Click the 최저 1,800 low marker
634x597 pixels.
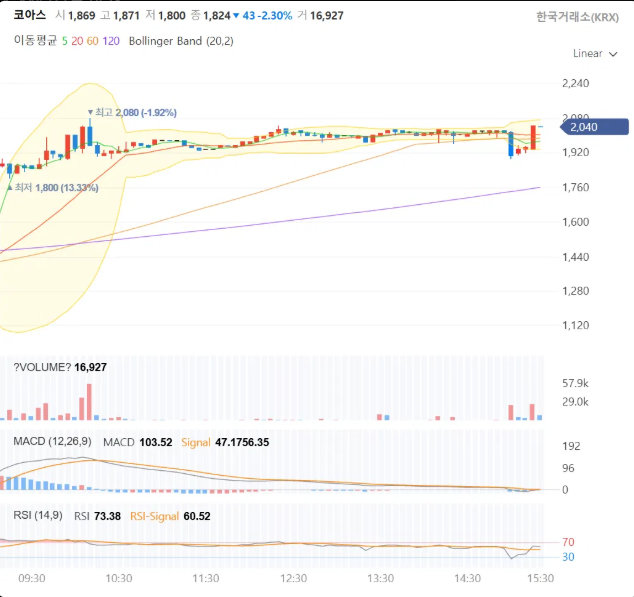pyautogui.click(x=53, y=188)
